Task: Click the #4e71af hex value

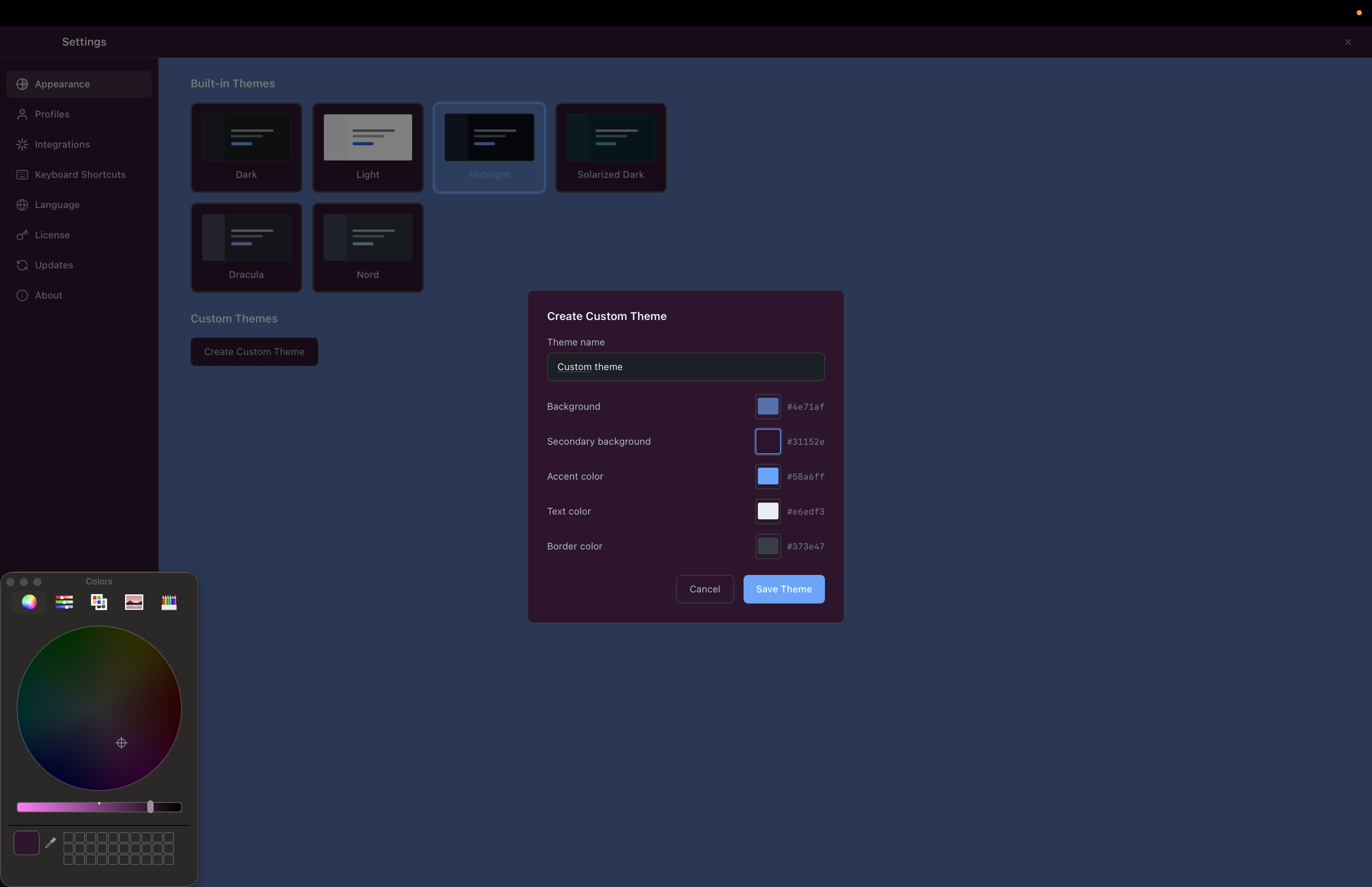Action: [805, 407]
